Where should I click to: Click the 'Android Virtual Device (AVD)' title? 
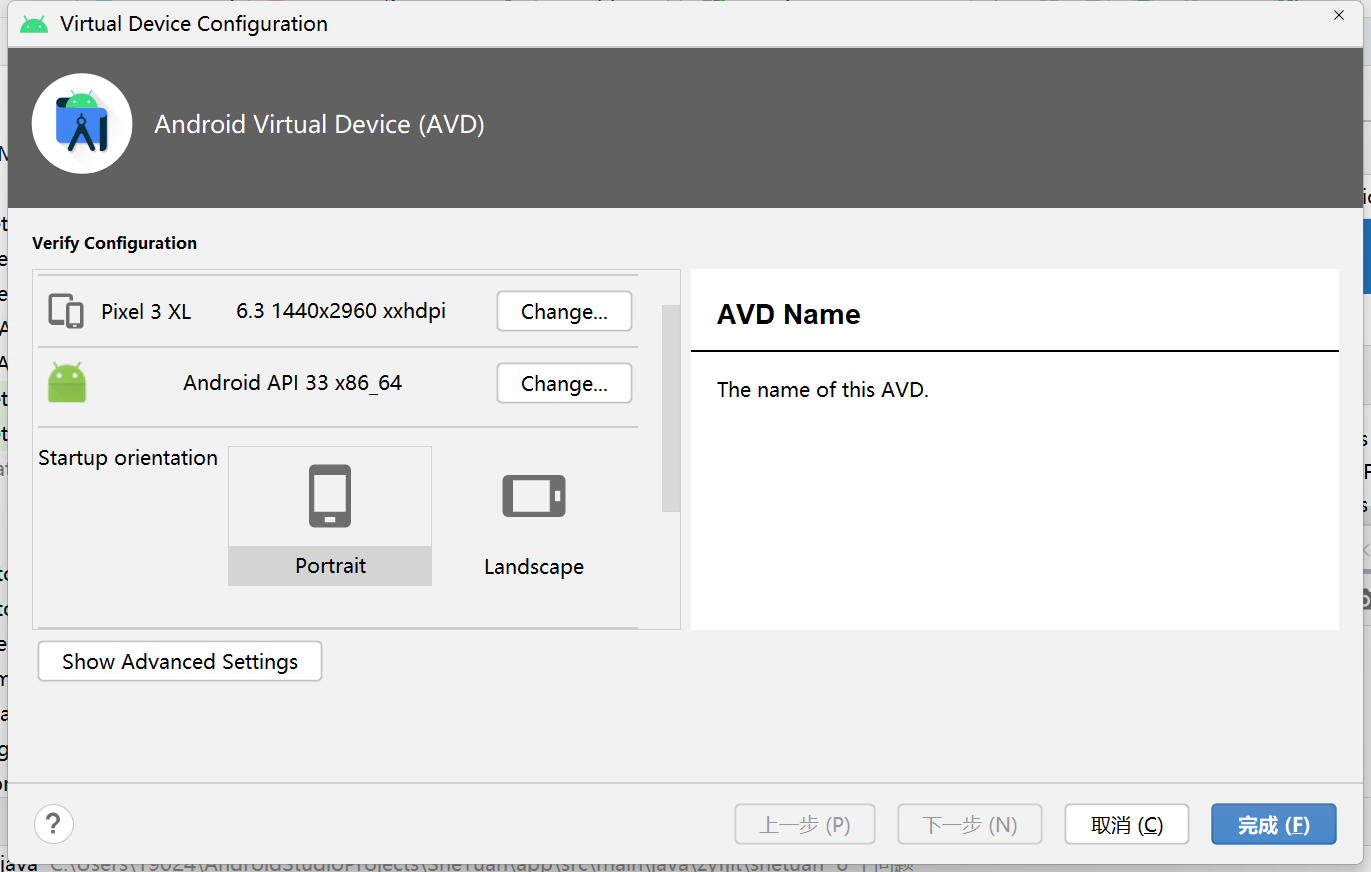pos(319,124)
